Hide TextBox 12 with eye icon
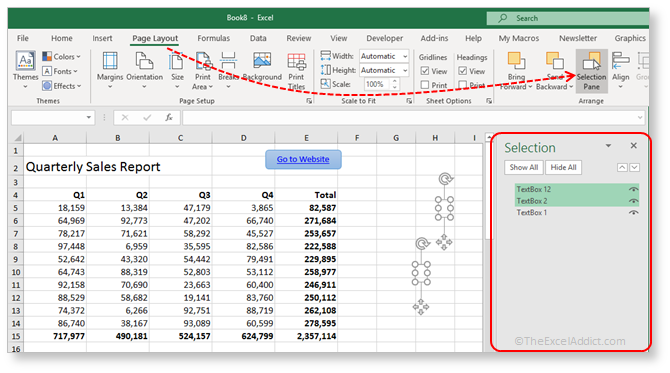Screen dimensions: 670x373 pos(634,189)
